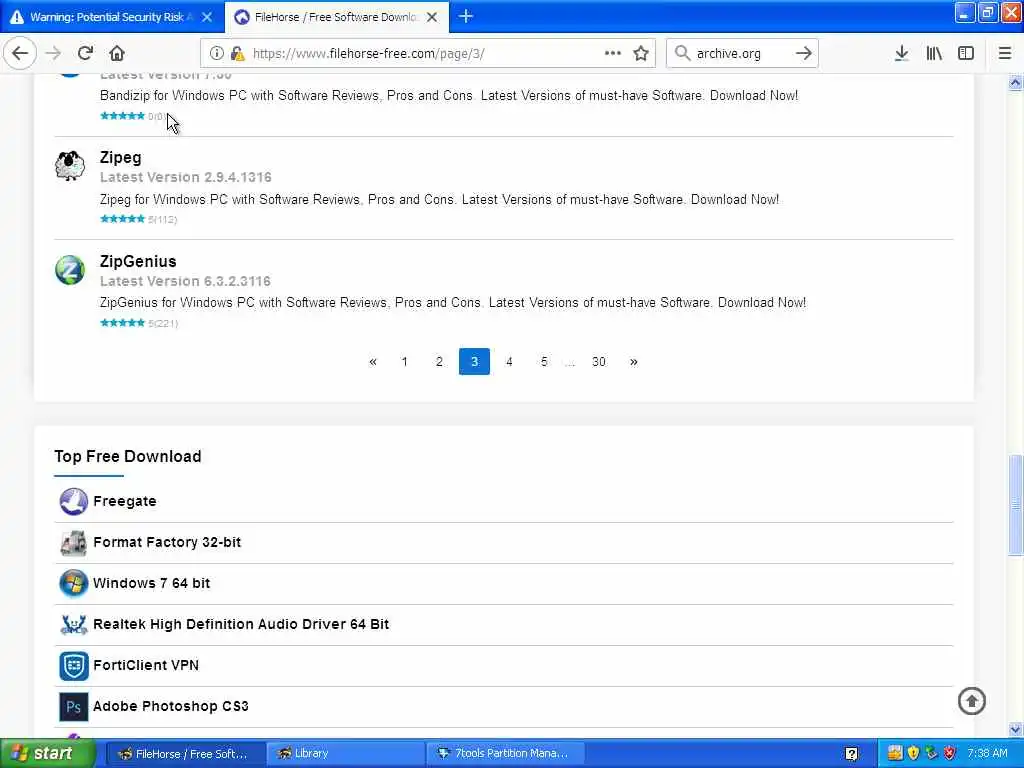1024x768 pixels.
Task: Switch to Library taskbar window
Action: click(x=345, y=754)
